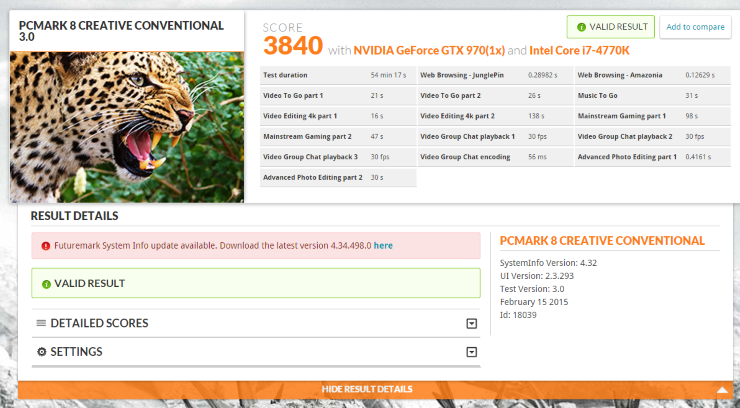The width and height of the screenshot is (740, 408).
Task: Select the Test duration row
Action: (338, 75)
